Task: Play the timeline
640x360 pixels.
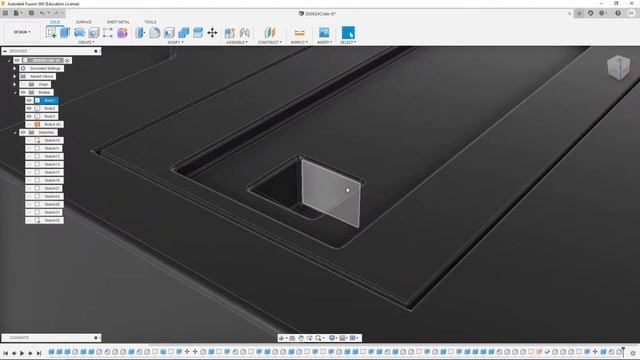Action: click(22, 353)
